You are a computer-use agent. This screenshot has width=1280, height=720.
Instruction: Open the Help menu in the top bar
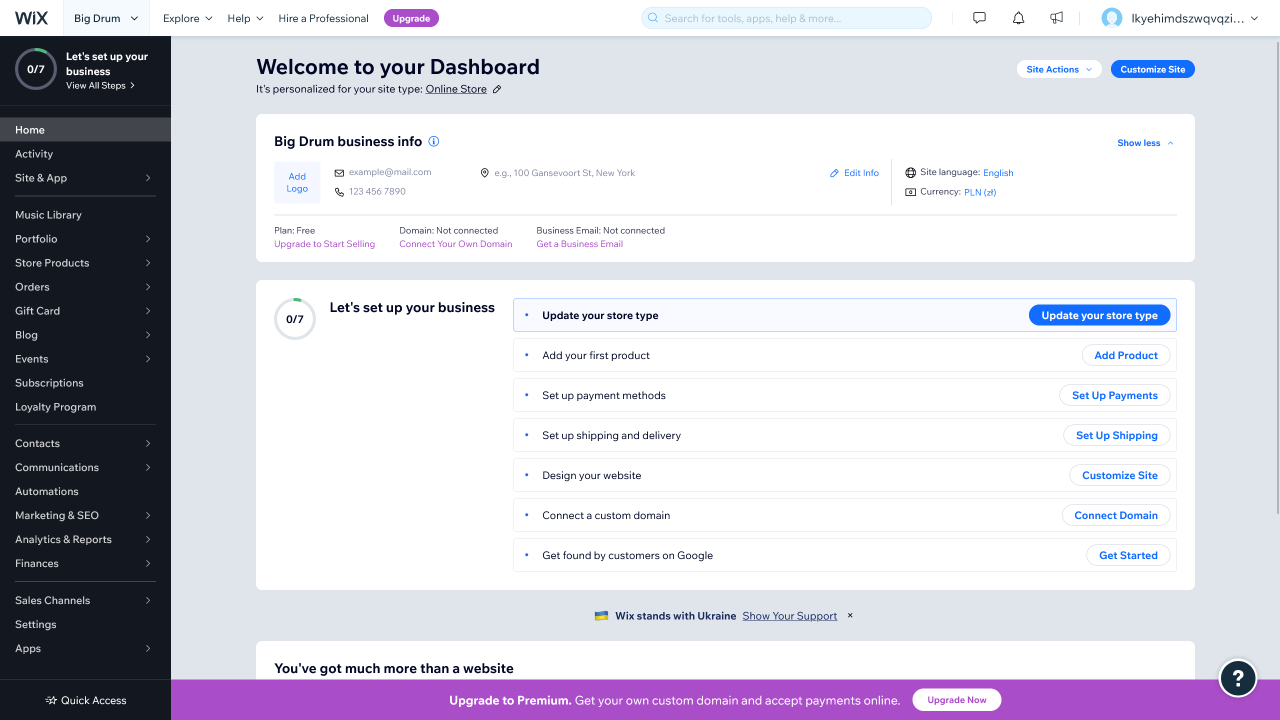coord(244,17)
